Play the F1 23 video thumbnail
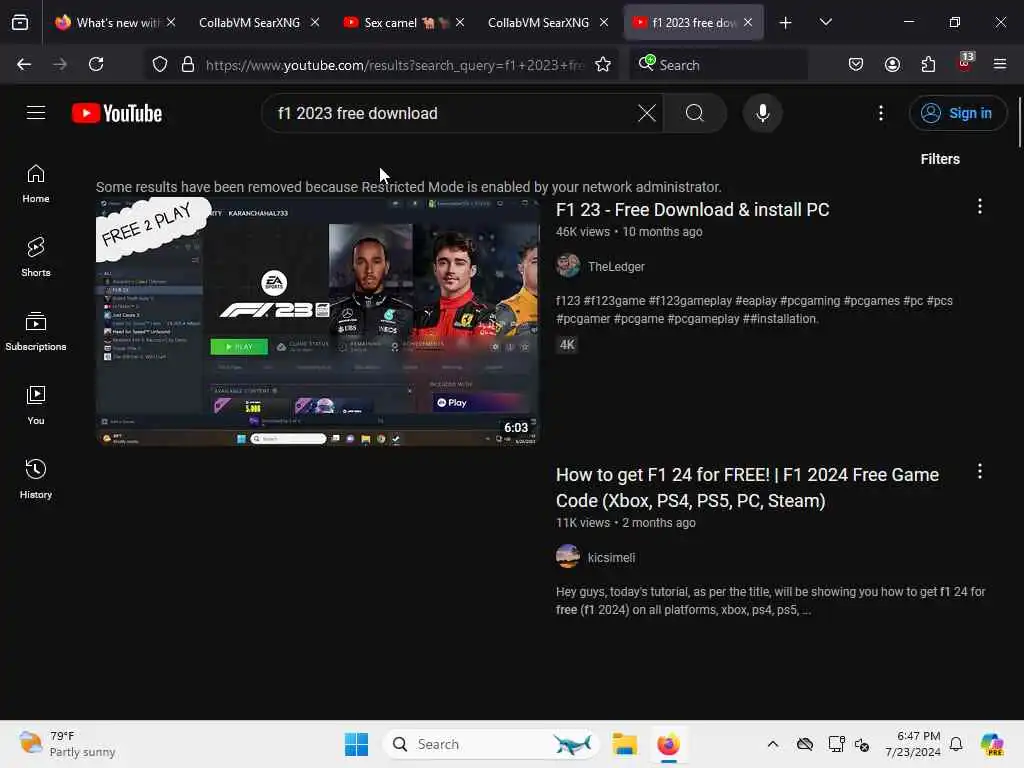This screenshot has height=768, width=1024. click(317, 322)
